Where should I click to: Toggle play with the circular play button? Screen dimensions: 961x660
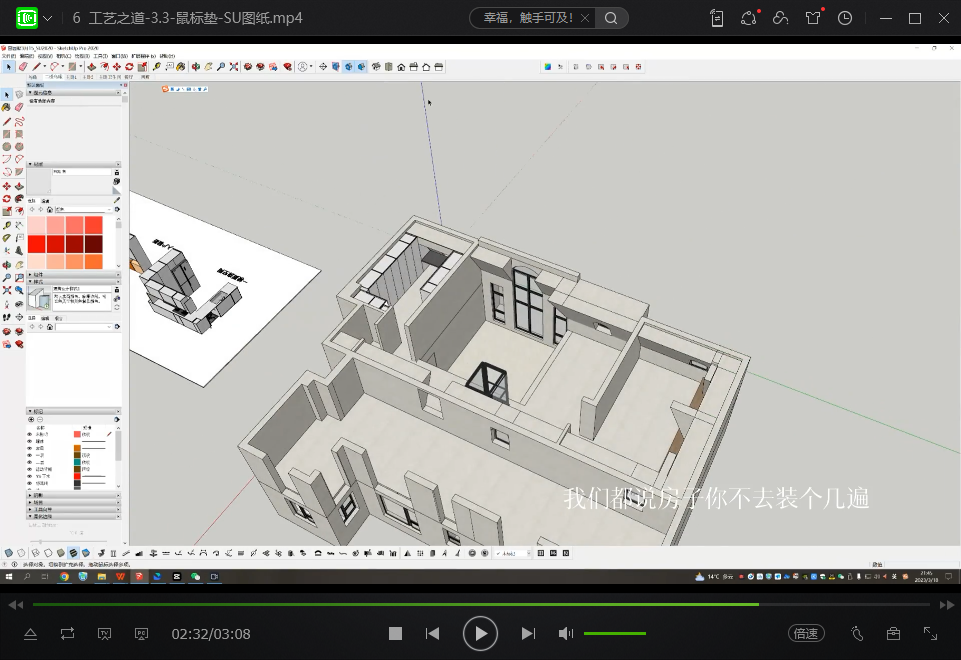(480, 633)
